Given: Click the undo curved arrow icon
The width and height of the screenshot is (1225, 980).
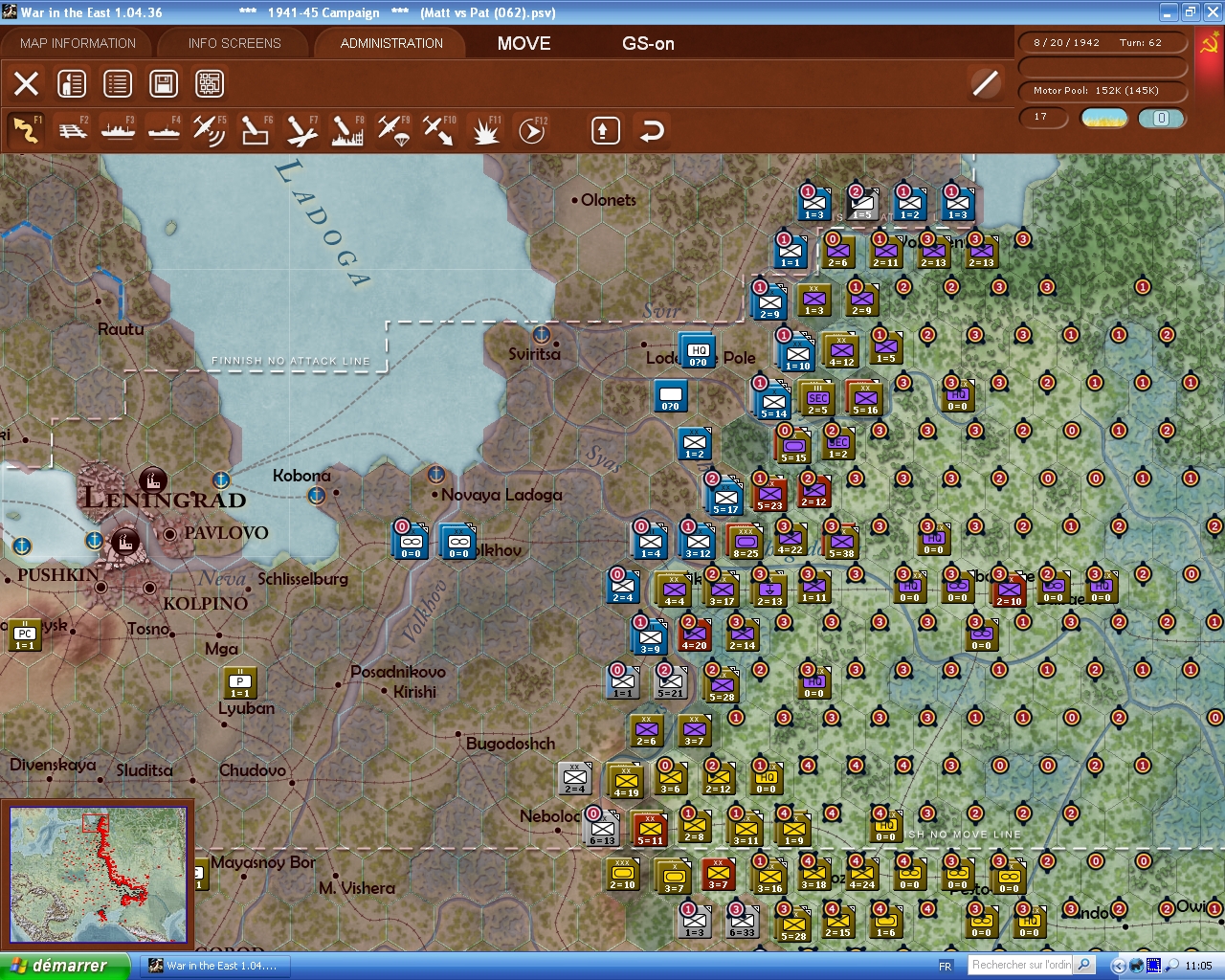Looking at the screenshot, I should (x=652, y=130).
